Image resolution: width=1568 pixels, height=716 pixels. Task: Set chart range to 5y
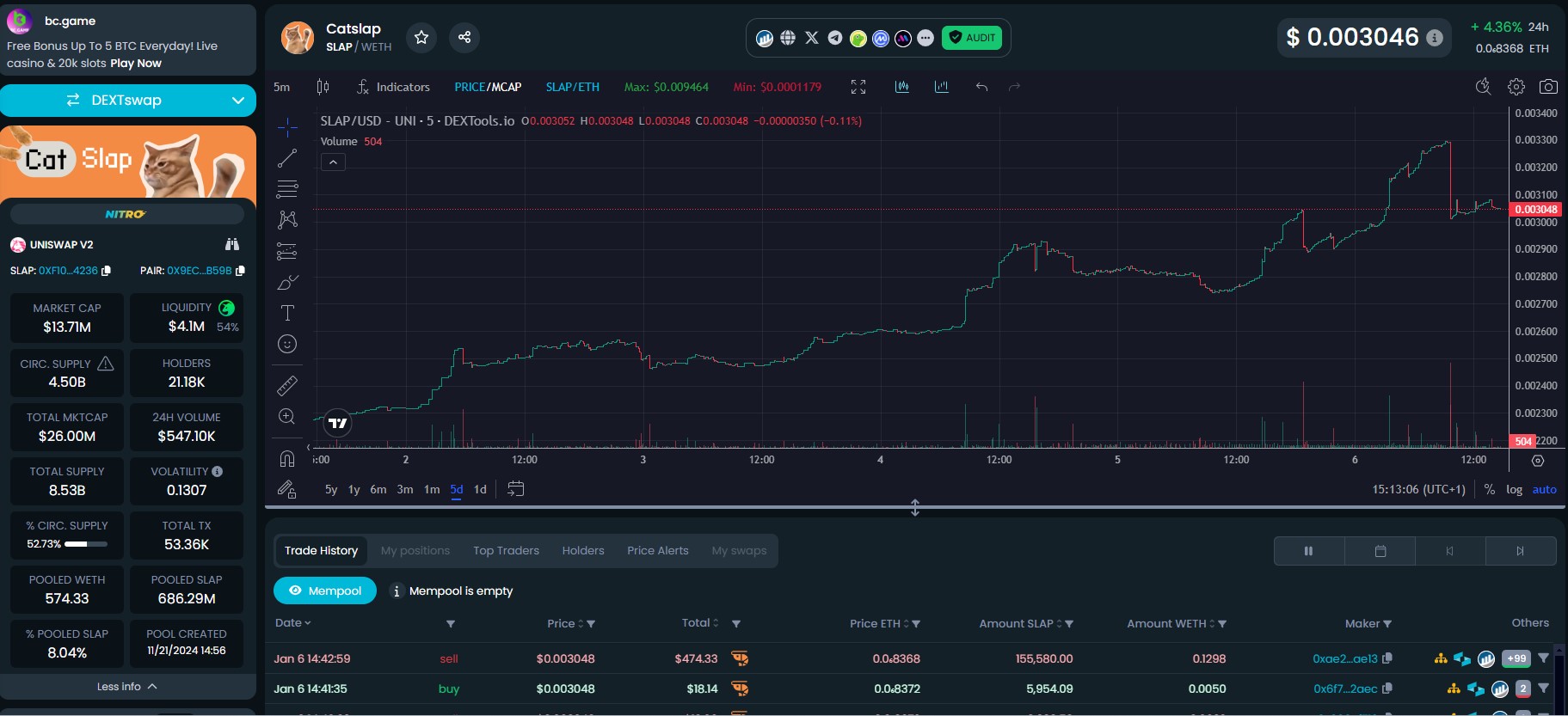click(331, 489)
